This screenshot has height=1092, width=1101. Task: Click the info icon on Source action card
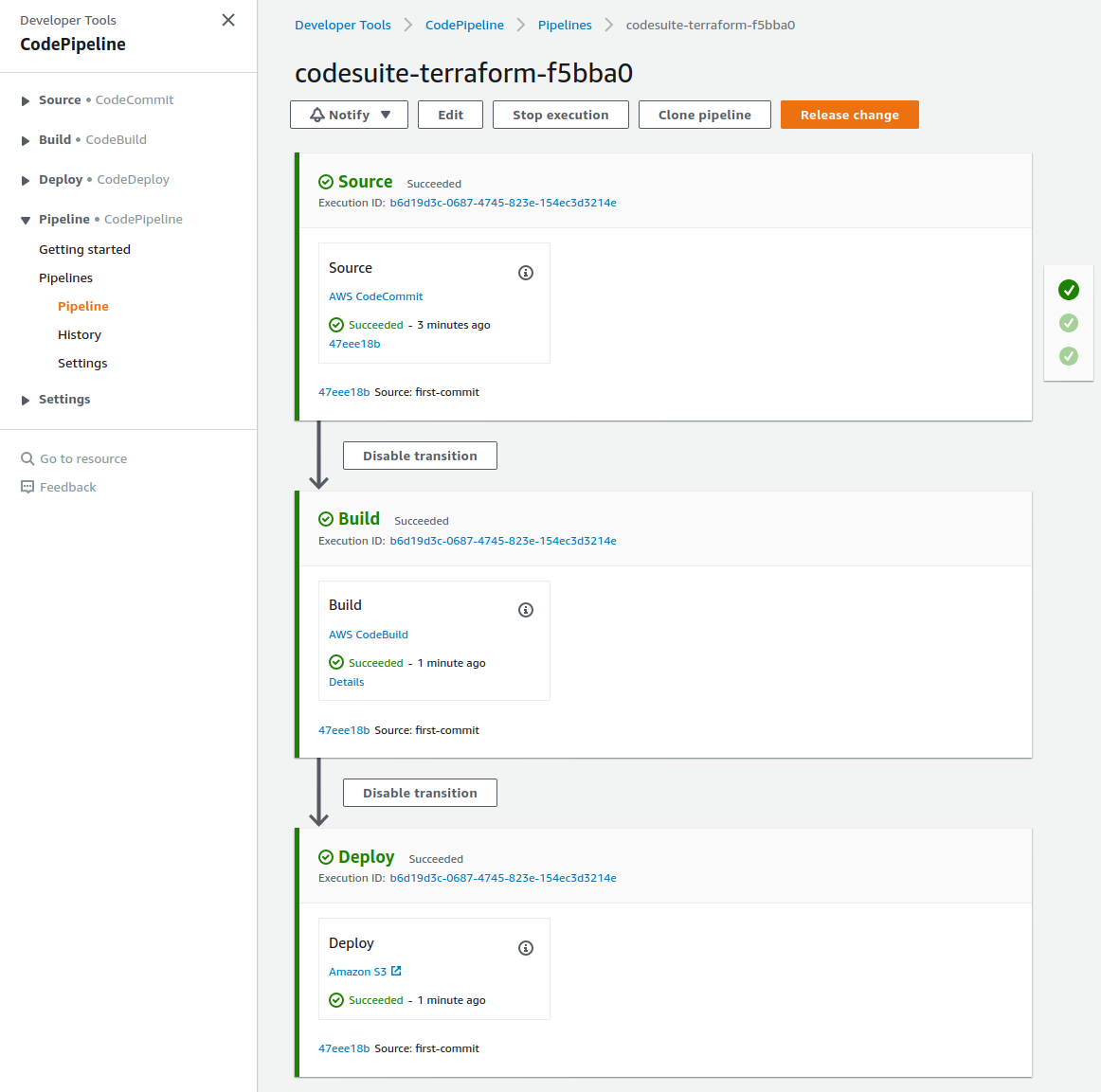coord(526,273)
